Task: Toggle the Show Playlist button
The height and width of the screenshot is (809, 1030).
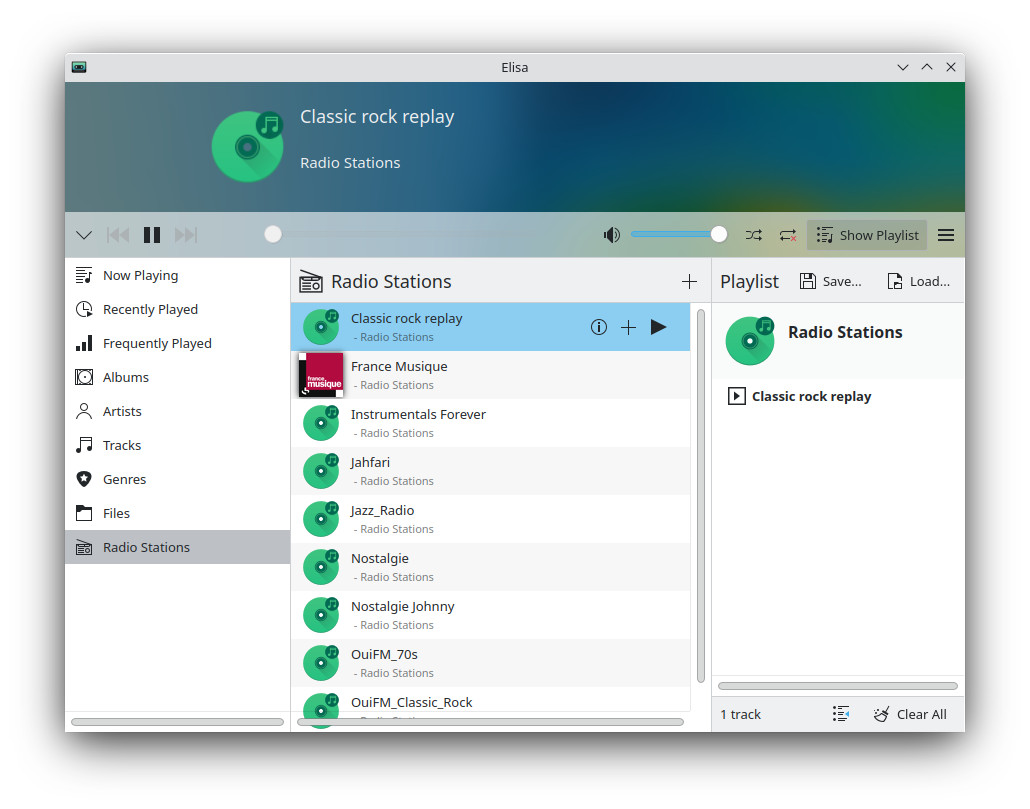Action: (866, 235)
